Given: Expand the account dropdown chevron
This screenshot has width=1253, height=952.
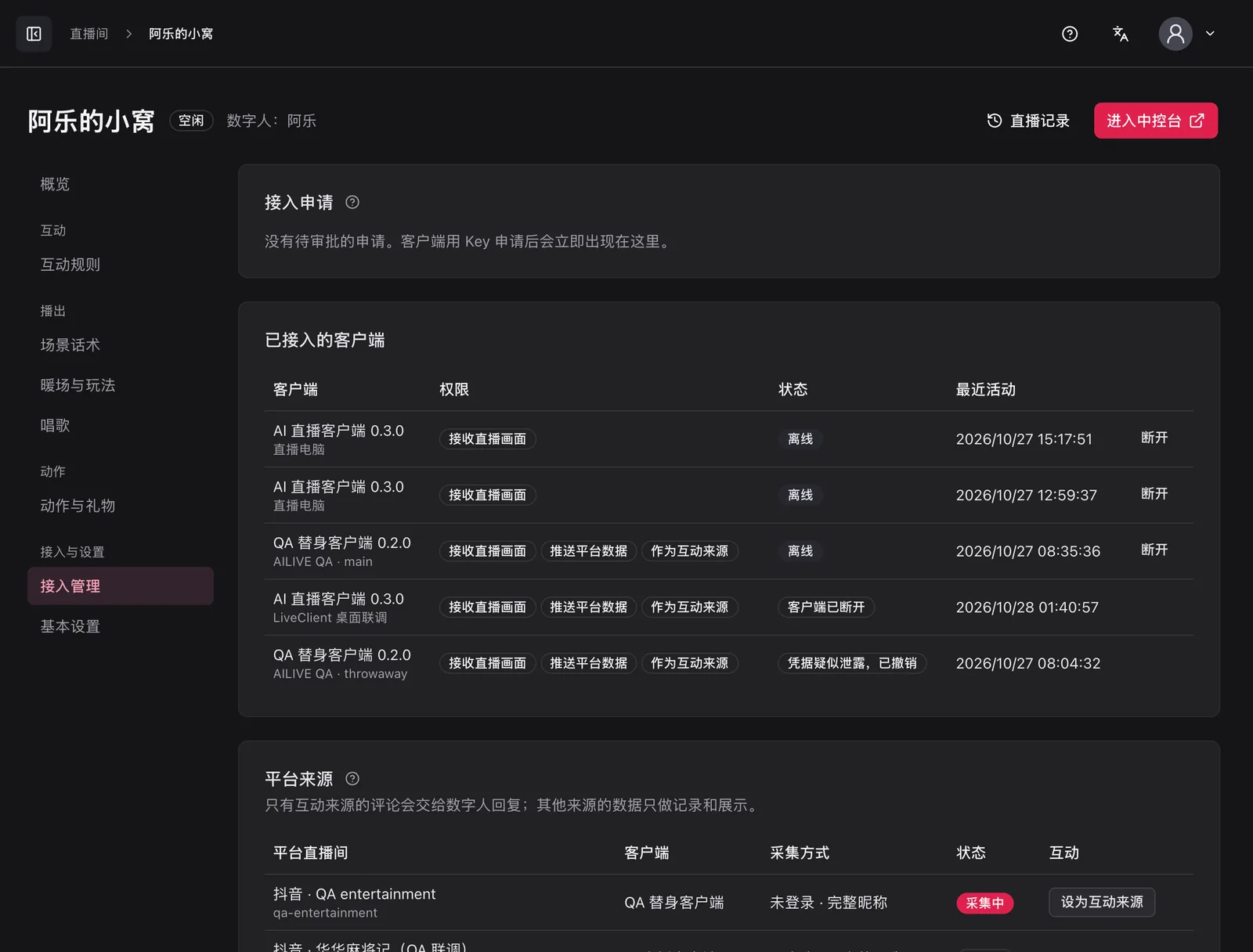Looking at the screenshot, I should [1210, 34].
